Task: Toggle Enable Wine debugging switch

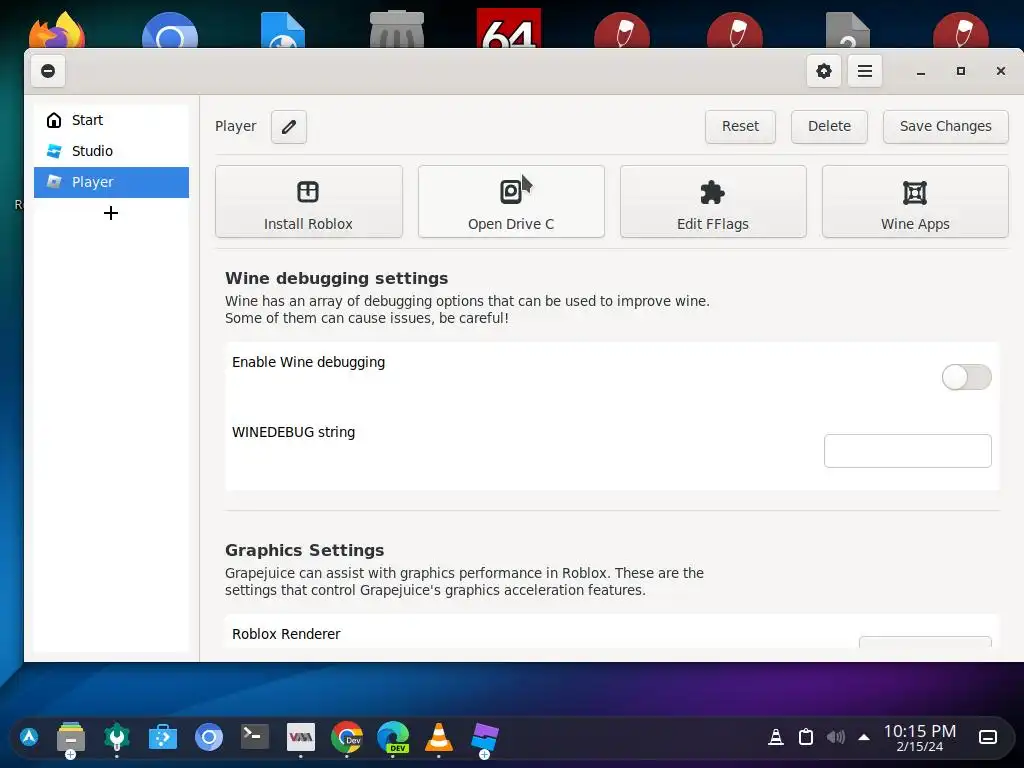Action: [967, 377]
